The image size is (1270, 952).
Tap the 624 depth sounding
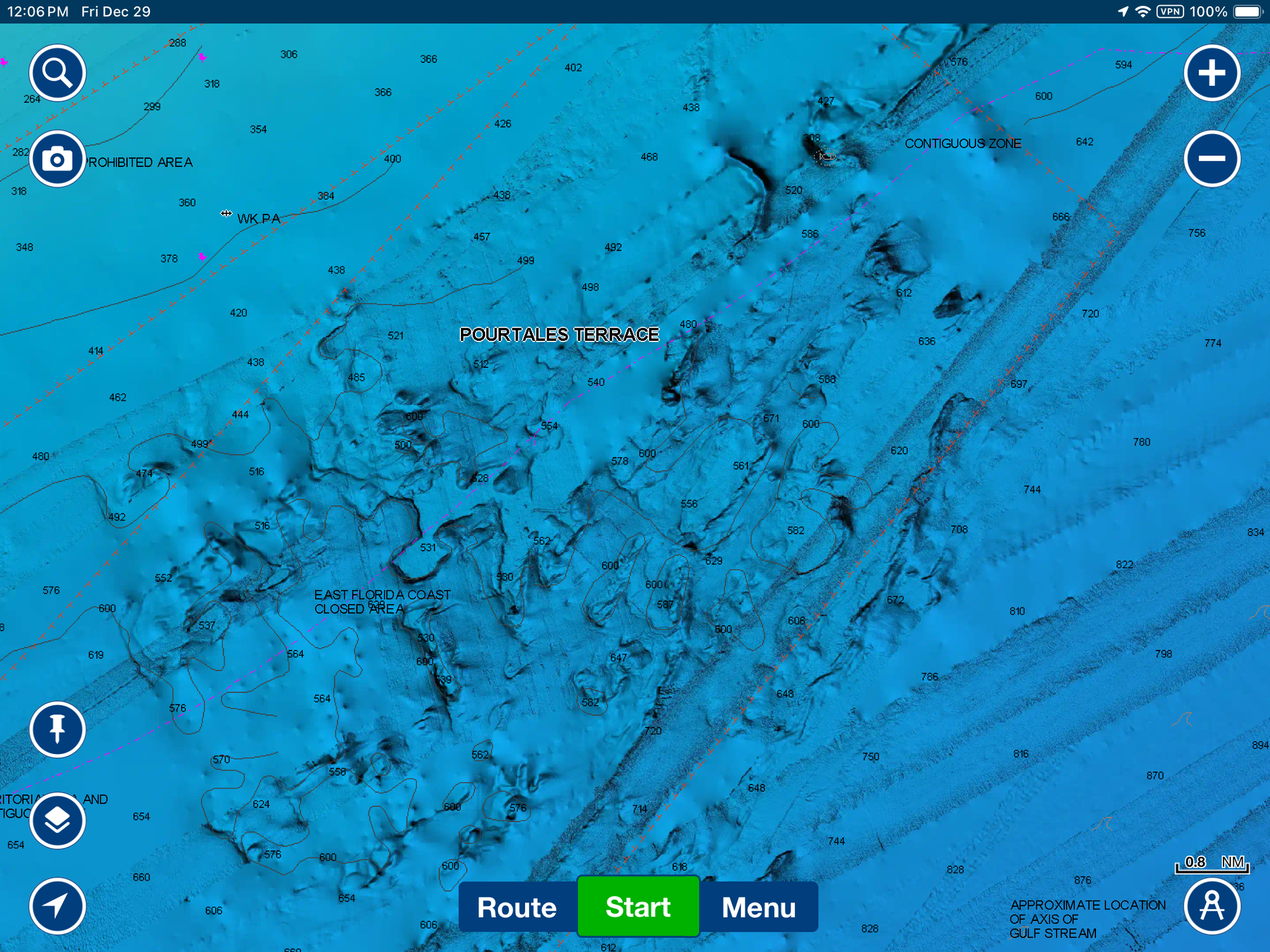[x=261, y=804]
